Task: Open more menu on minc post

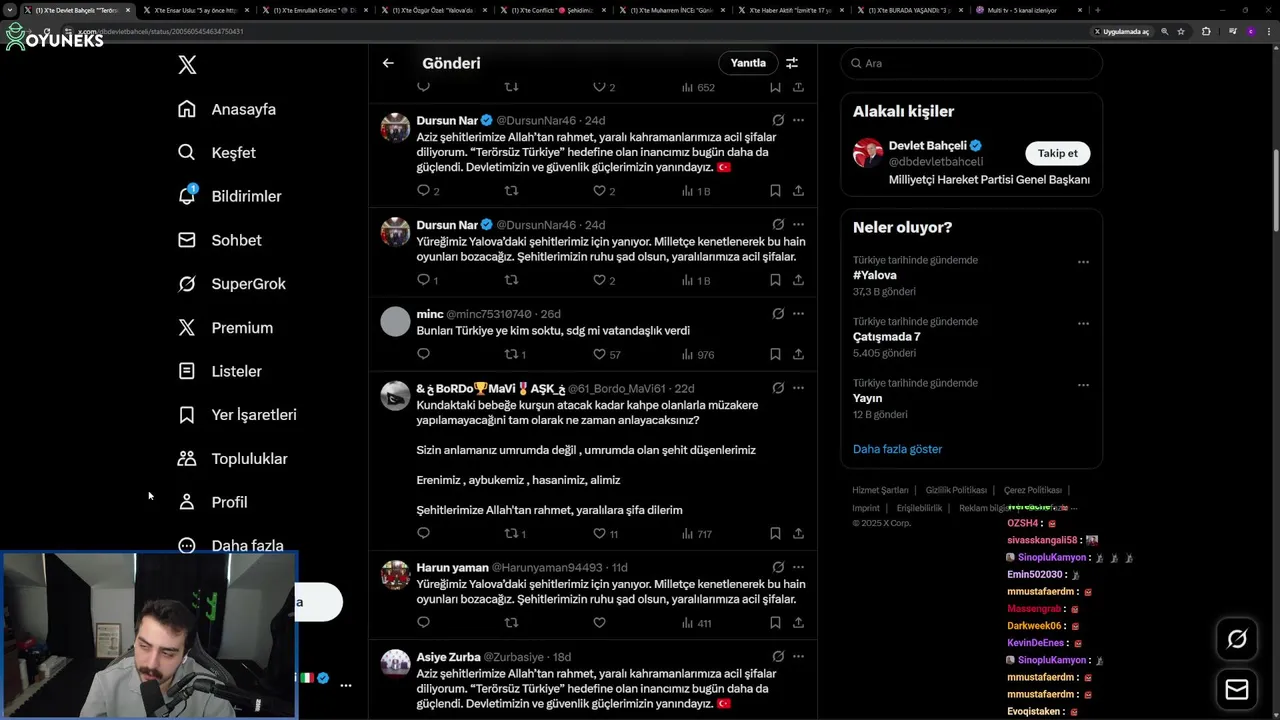Action: coord(798,313)
